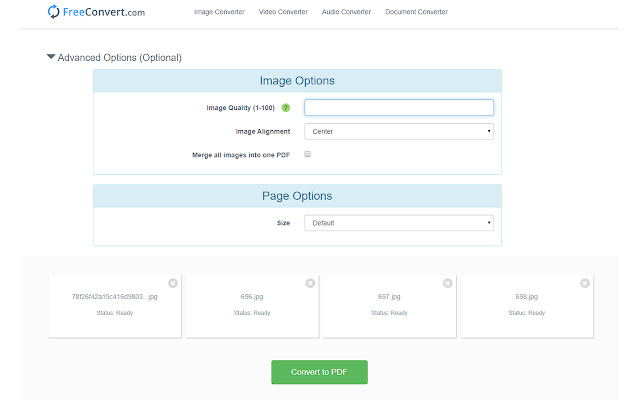Click the FreeConvert logo icon

[x=53, y=12]
